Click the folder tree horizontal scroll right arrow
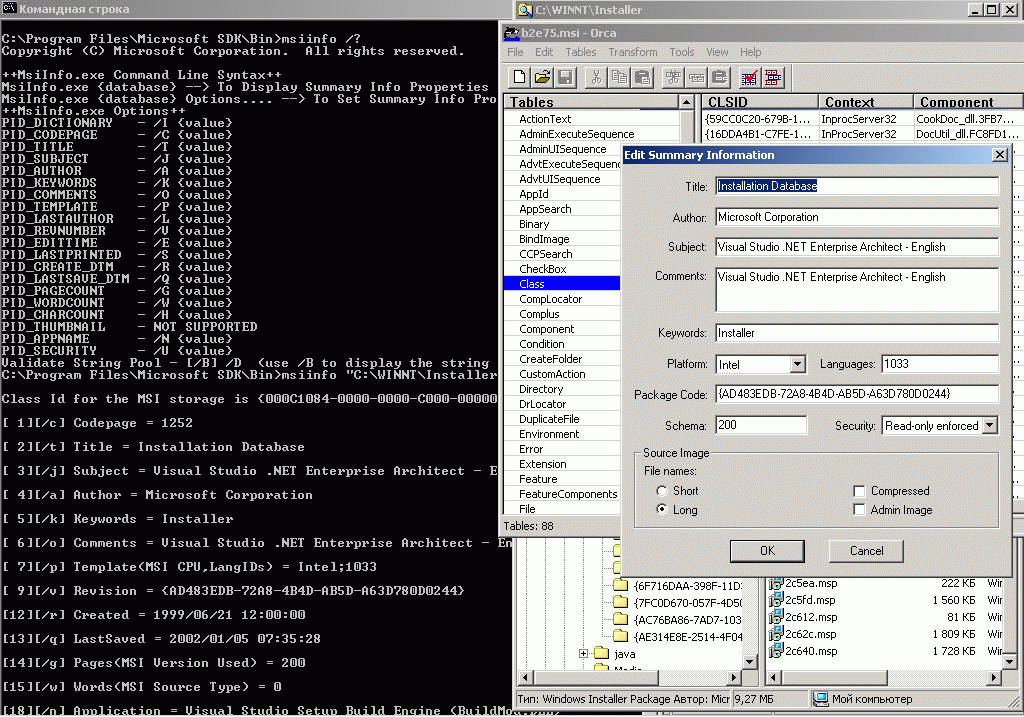Screen dimensions: 1024x717 click(x=733, y=678)
